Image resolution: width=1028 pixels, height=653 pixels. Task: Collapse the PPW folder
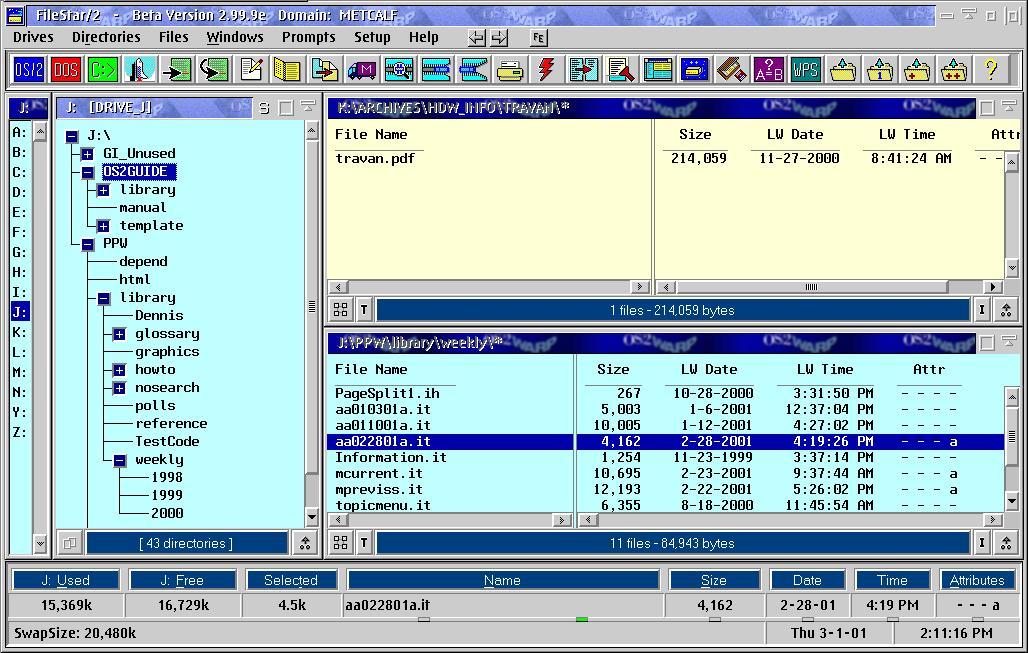[x=87, y=245]
